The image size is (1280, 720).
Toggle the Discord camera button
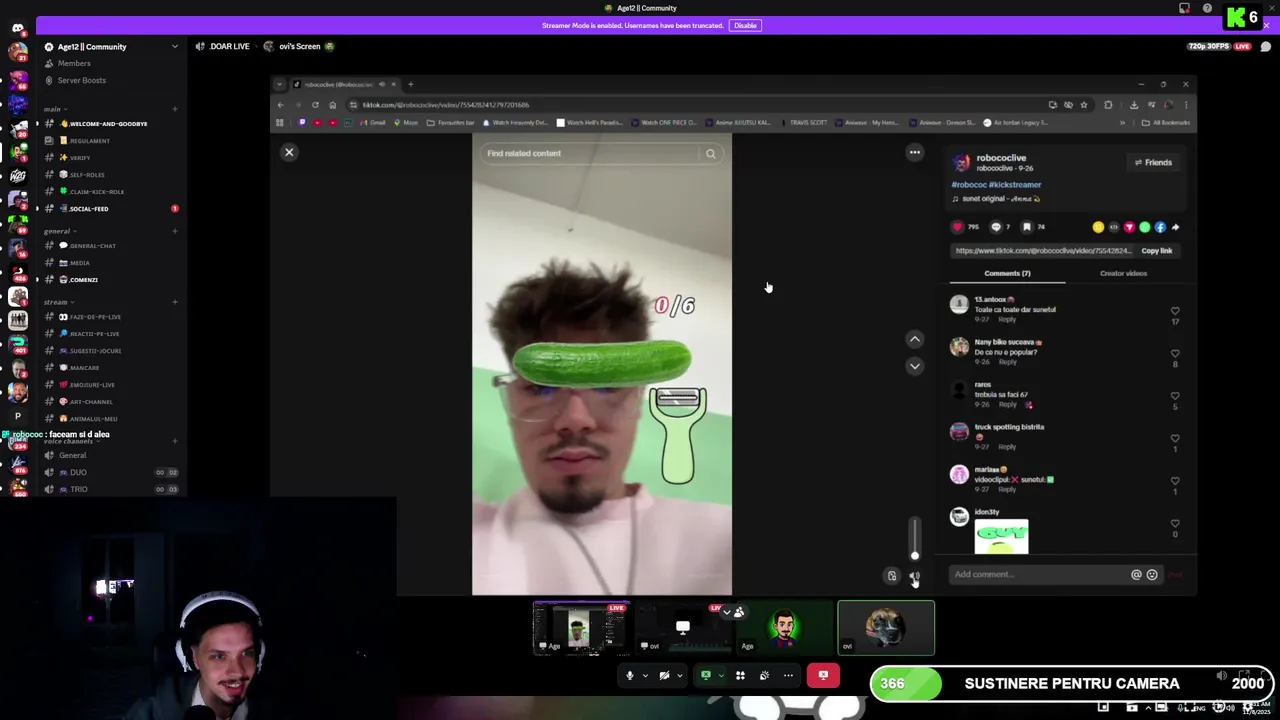pyautogui.click(x=664, y=675)
